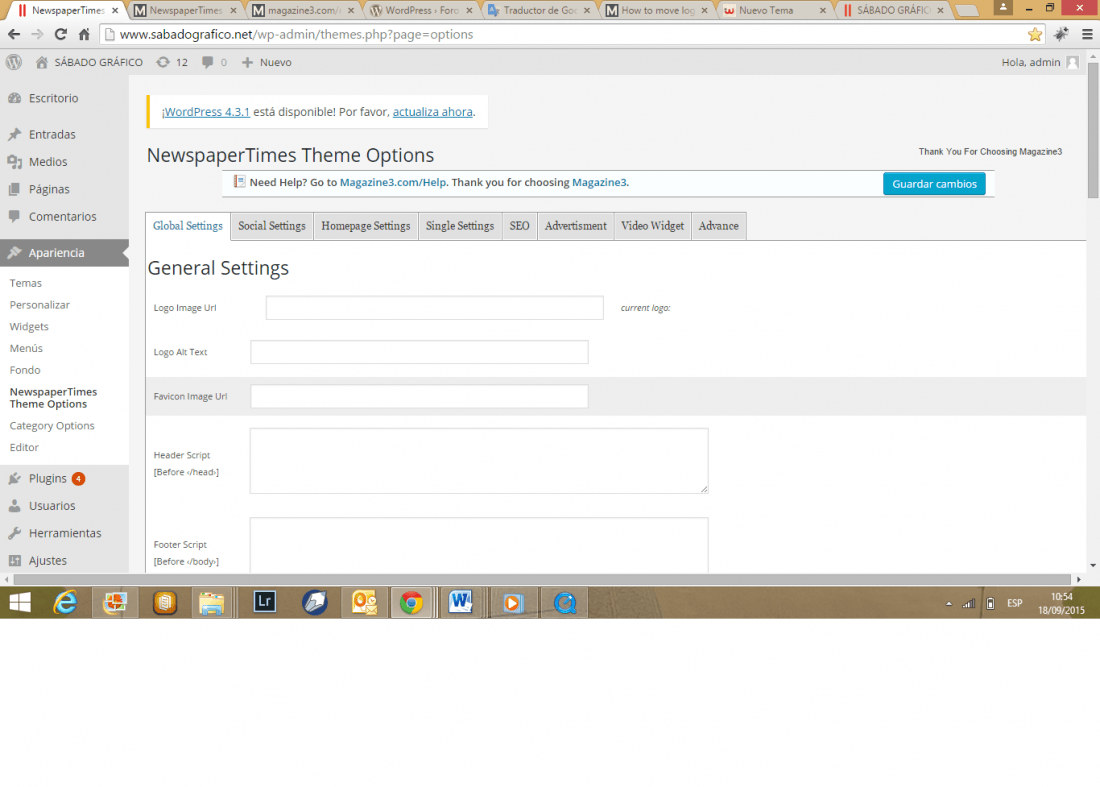Switch to the Advertisment tab
The height and width of the screenshot is (787, 1100).
point(576,226)
